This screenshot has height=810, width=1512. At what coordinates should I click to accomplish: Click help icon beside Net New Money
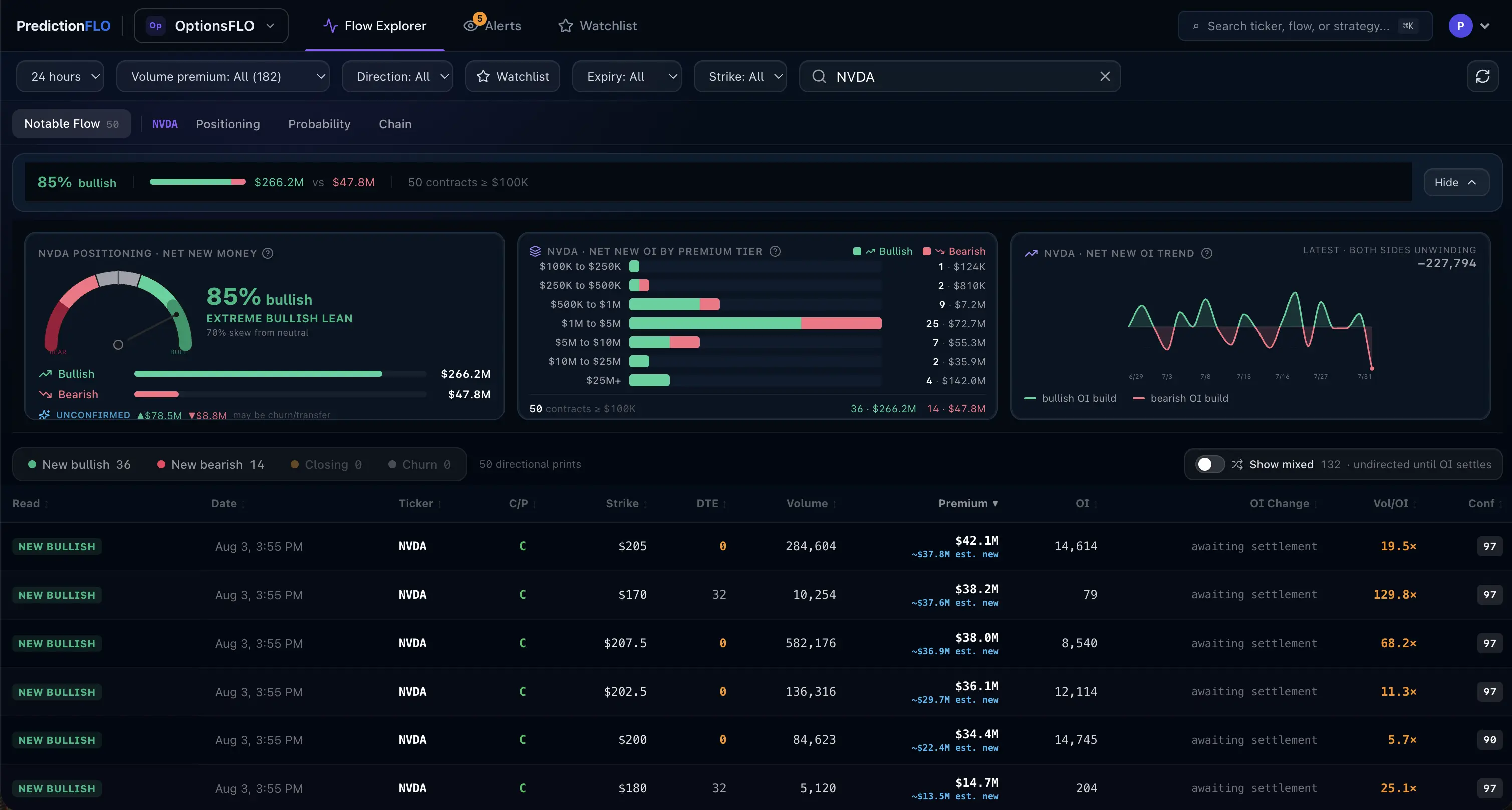pos(268,253)
